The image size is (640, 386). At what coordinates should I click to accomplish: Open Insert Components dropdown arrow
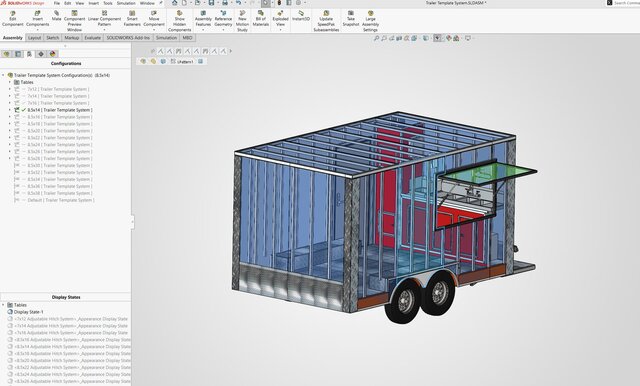pyautogui.click(x=38, y=30)
